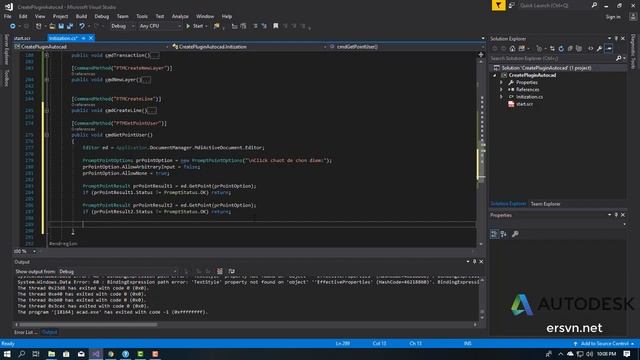Switch Properties panel to Alphabetical view
This screenshot has width=640, height=360.
pyautogui.click(x=504, y=234)
